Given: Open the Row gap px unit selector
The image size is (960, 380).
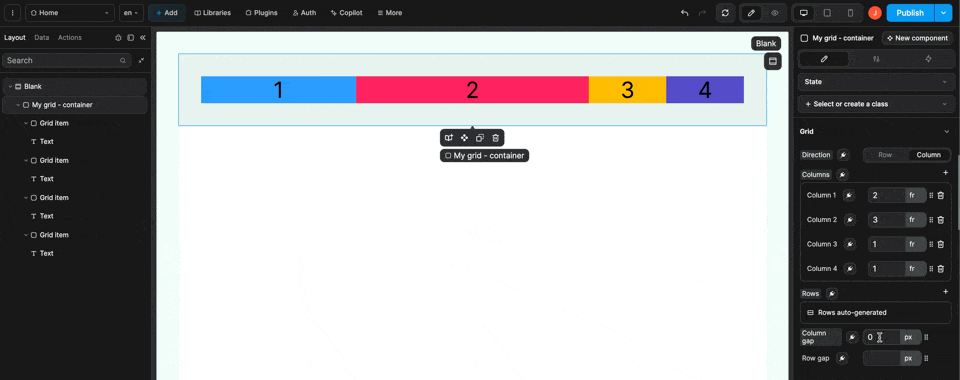Looking at the screenshot, I should 910,359.
